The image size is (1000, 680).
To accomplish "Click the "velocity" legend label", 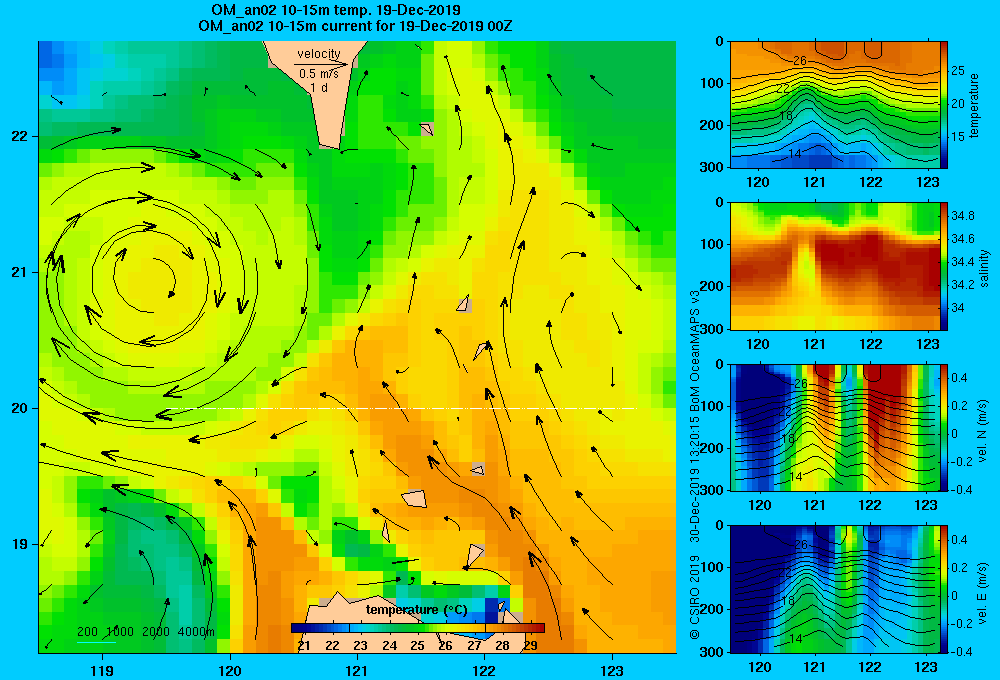I will coord(319,54).
